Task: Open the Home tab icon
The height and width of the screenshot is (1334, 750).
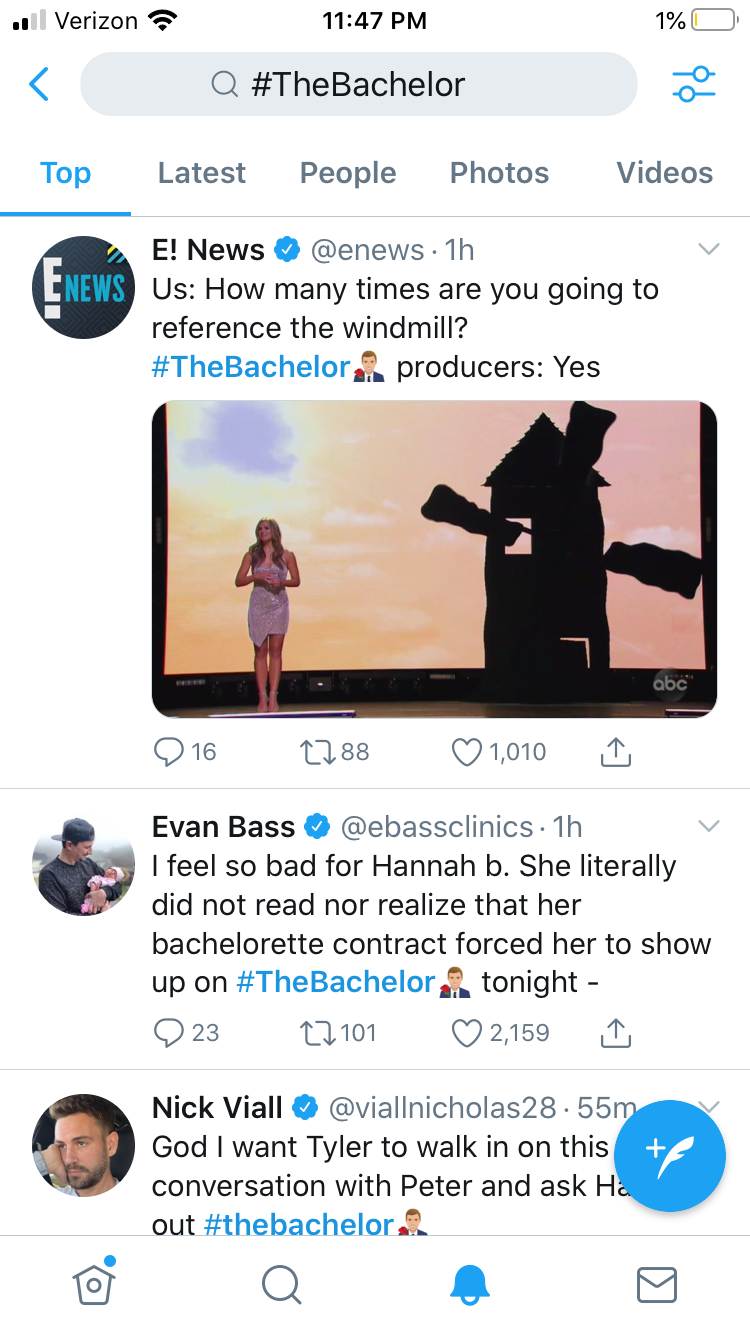Action: (94, 1283)
